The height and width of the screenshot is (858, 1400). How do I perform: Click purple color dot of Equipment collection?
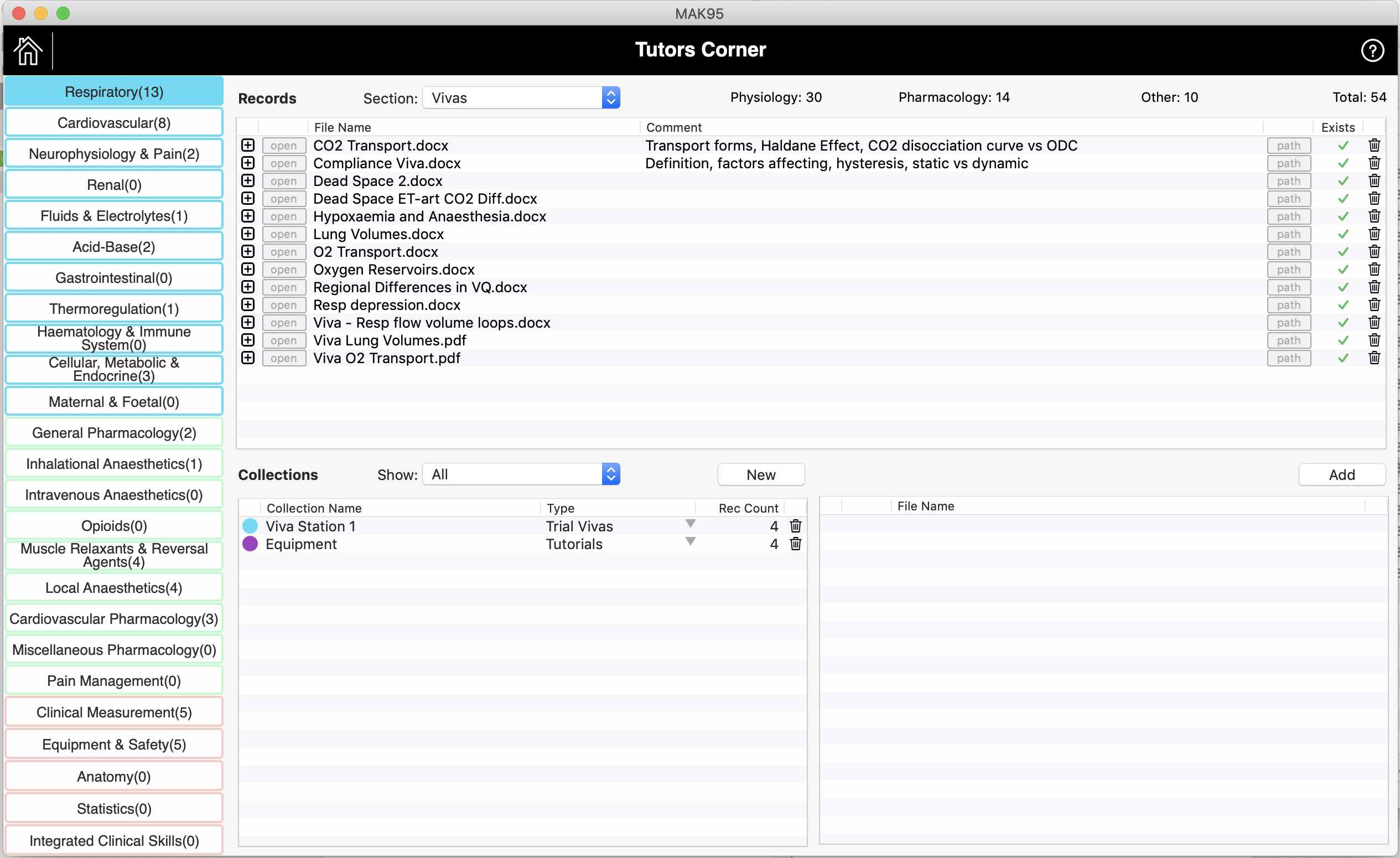pos(250,544)
